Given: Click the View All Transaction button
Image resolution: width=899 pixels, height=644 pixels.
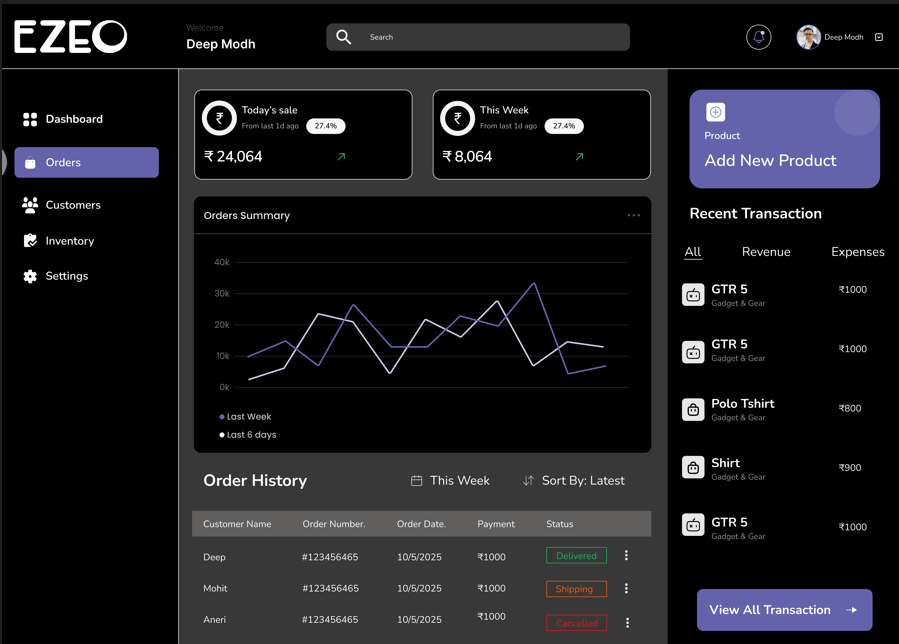Looking at the screenshot, I should tap(784, 610).
